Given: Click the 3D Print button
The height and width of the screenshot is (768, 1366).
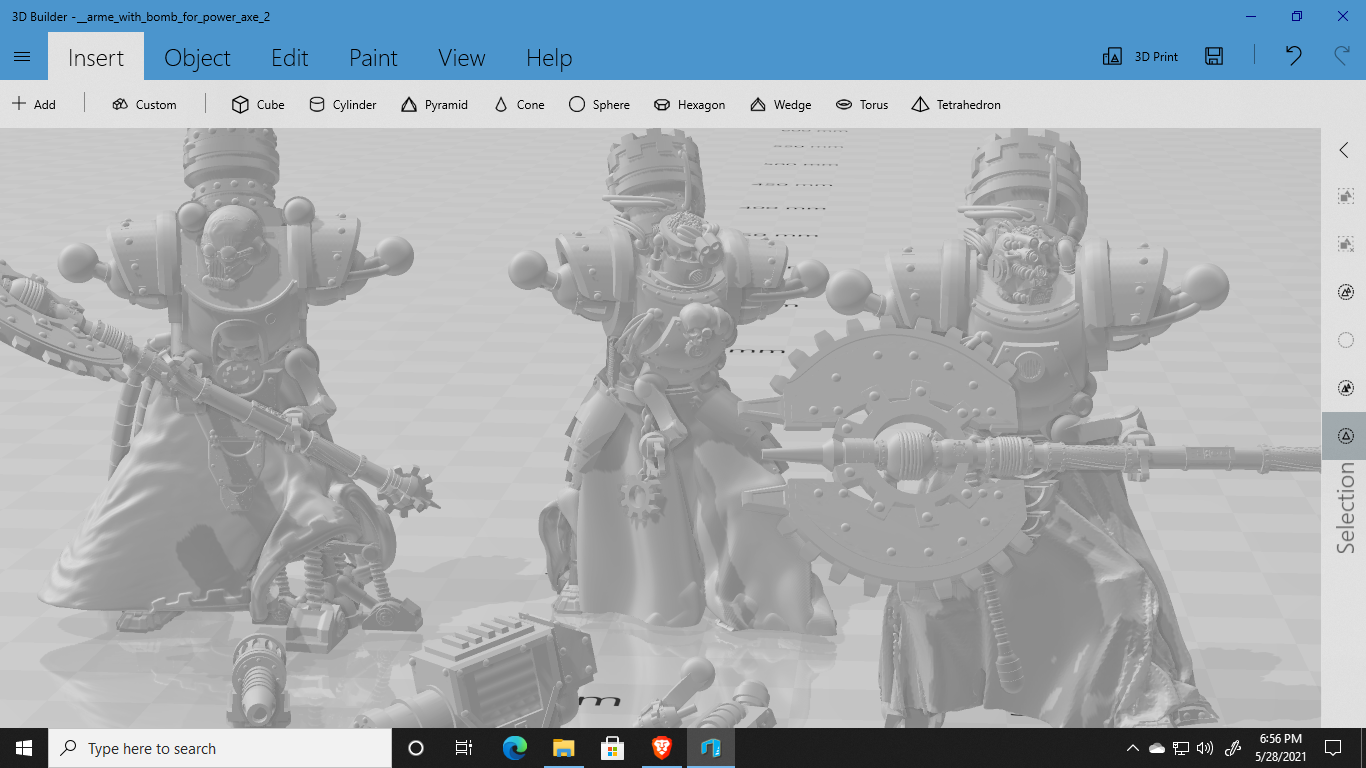Looking at the screenshot, I should pos(1140,57).
